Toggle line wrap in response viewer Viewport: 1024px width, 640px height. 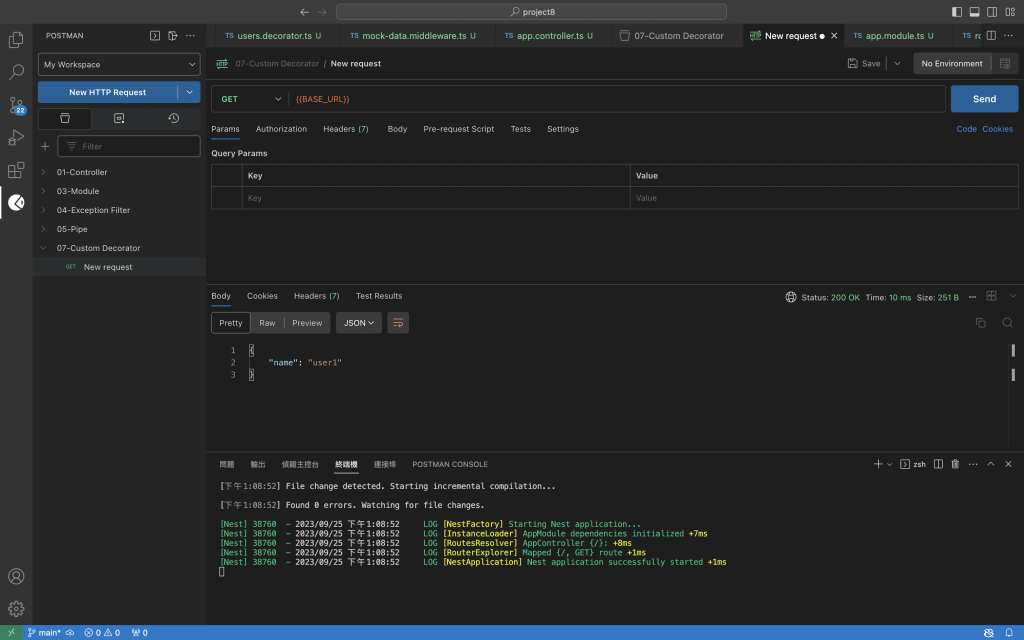pos(398,323)
